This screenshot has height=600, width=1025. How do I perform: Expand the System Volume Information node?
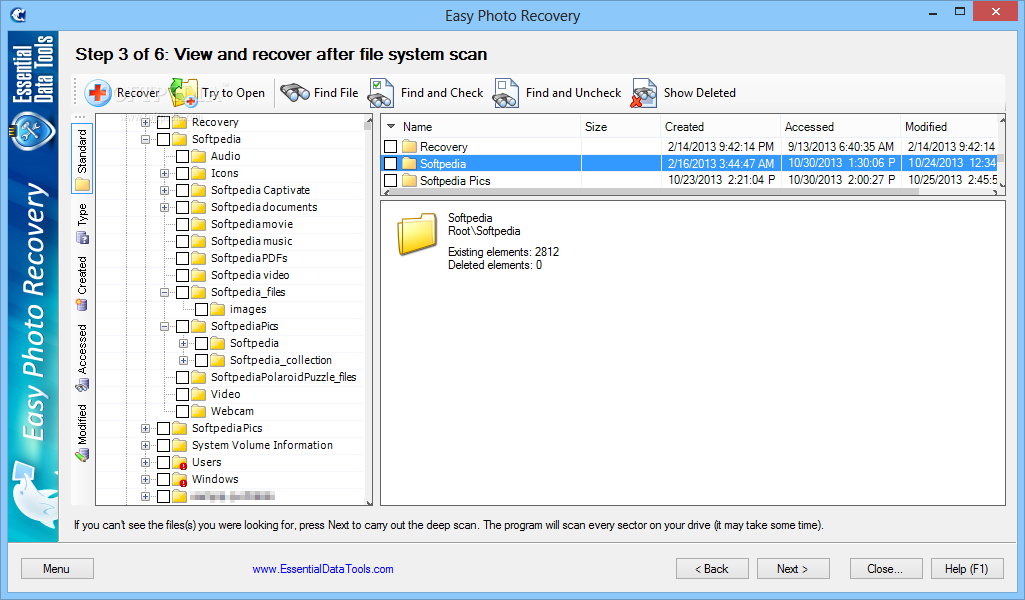pyautogui.click(x=146, y=445)
